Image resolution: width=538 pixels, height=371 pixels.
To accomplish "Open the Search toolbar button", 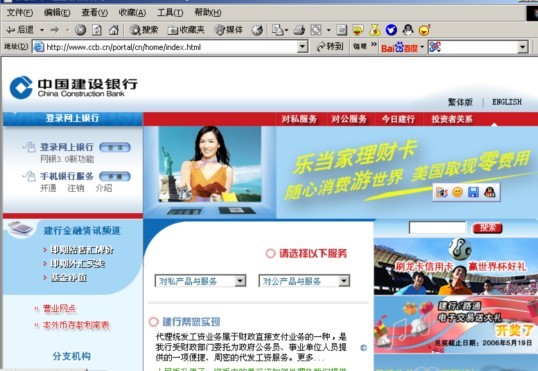I will point(144,30).
